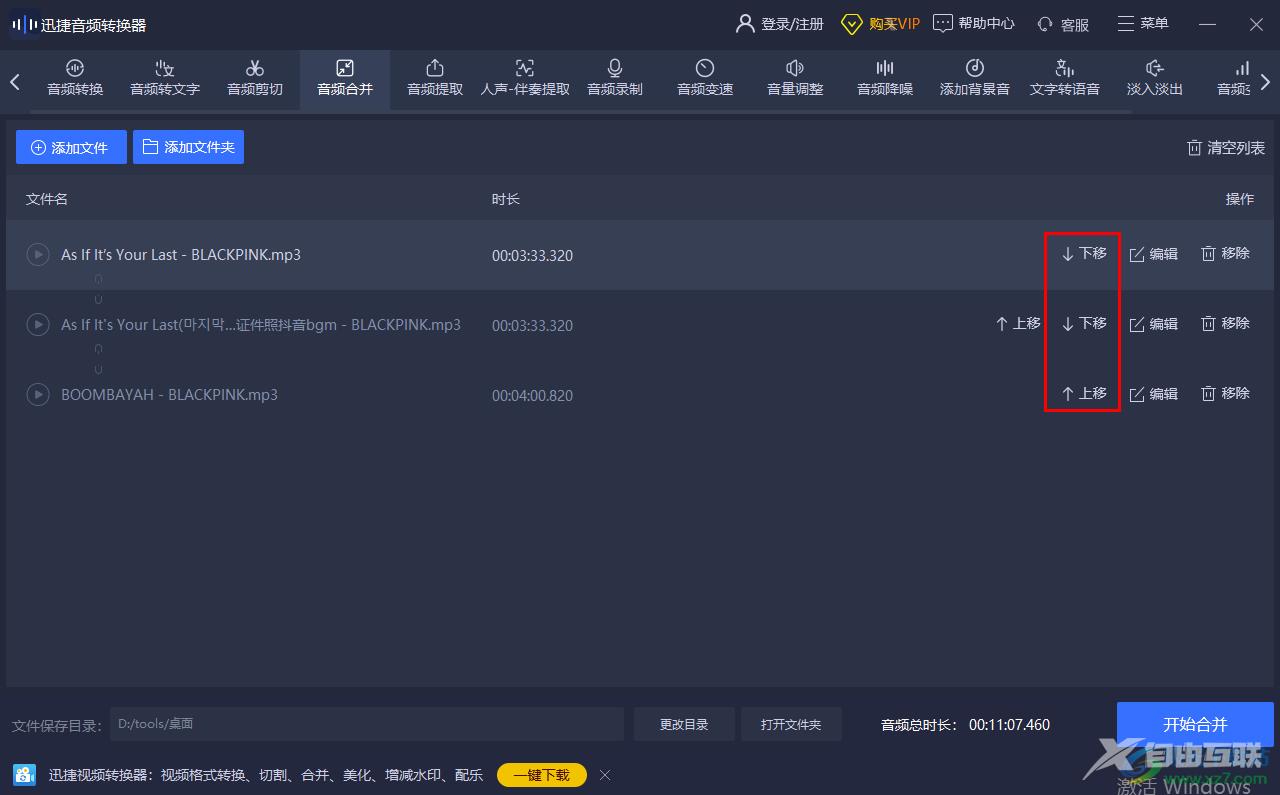
Task: Open the 音频提取 audio extract tool
Action: click(x=435, y=78)
